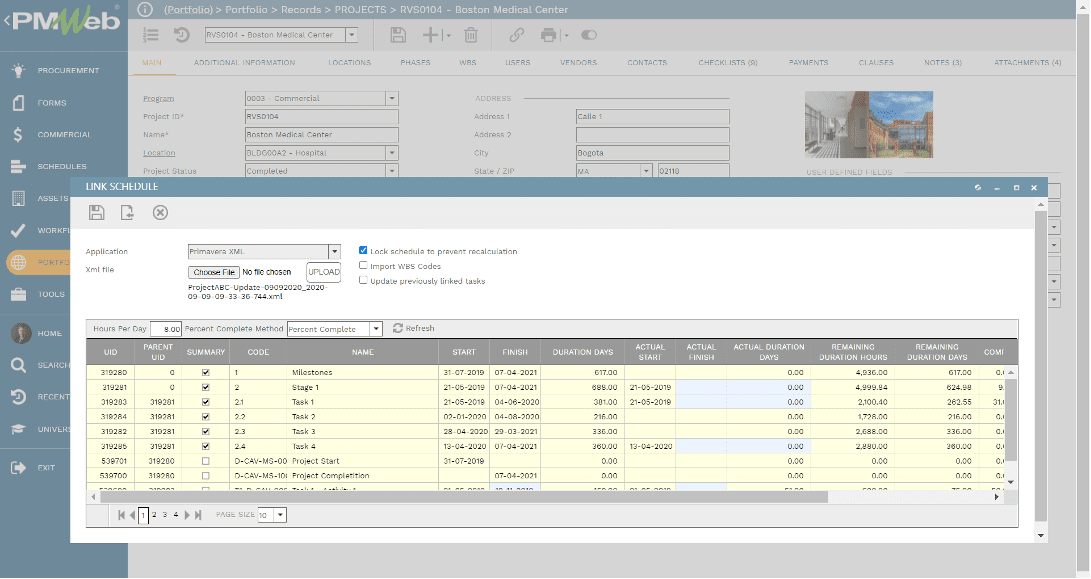Go to page 2 of the grid
The image size is (1091, 579).
pyautogui.click(x=154, y=515)
